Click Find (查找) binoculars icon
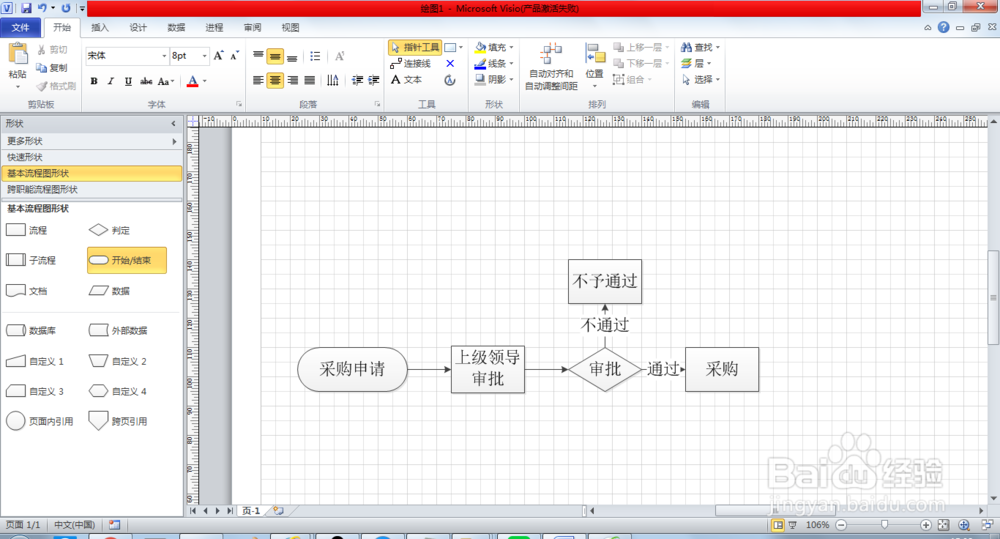The width and height of the screenshot is (1000, 539). [x=686, y=47]
